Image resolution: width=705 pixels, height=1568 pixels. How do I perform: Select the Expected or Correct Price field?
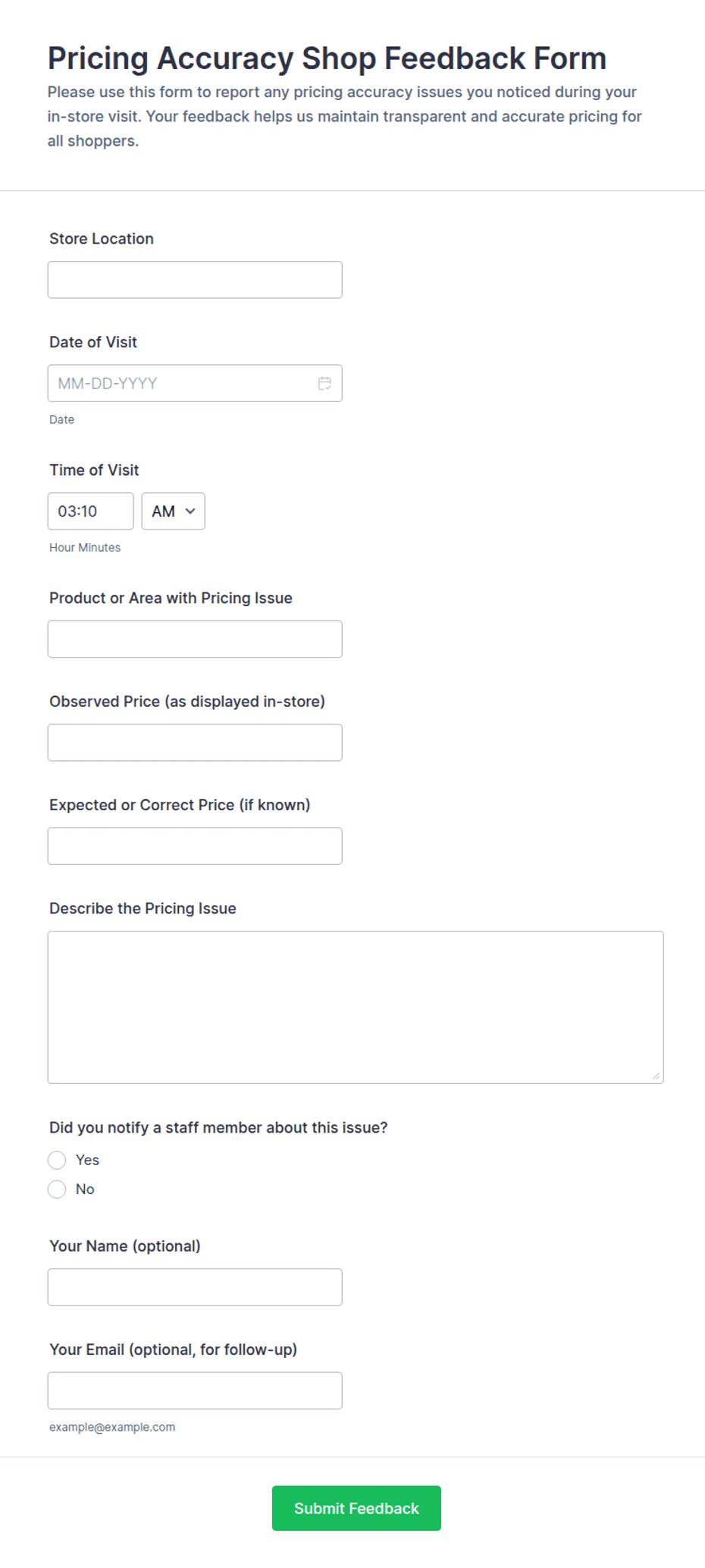[x=195, y=846]
